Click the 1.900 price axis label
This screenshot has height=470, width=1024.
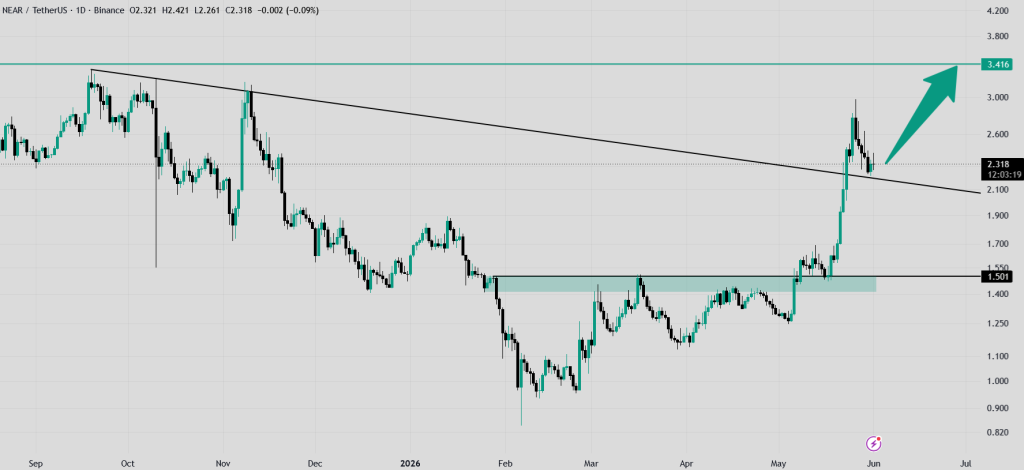[x=998, y=215]
